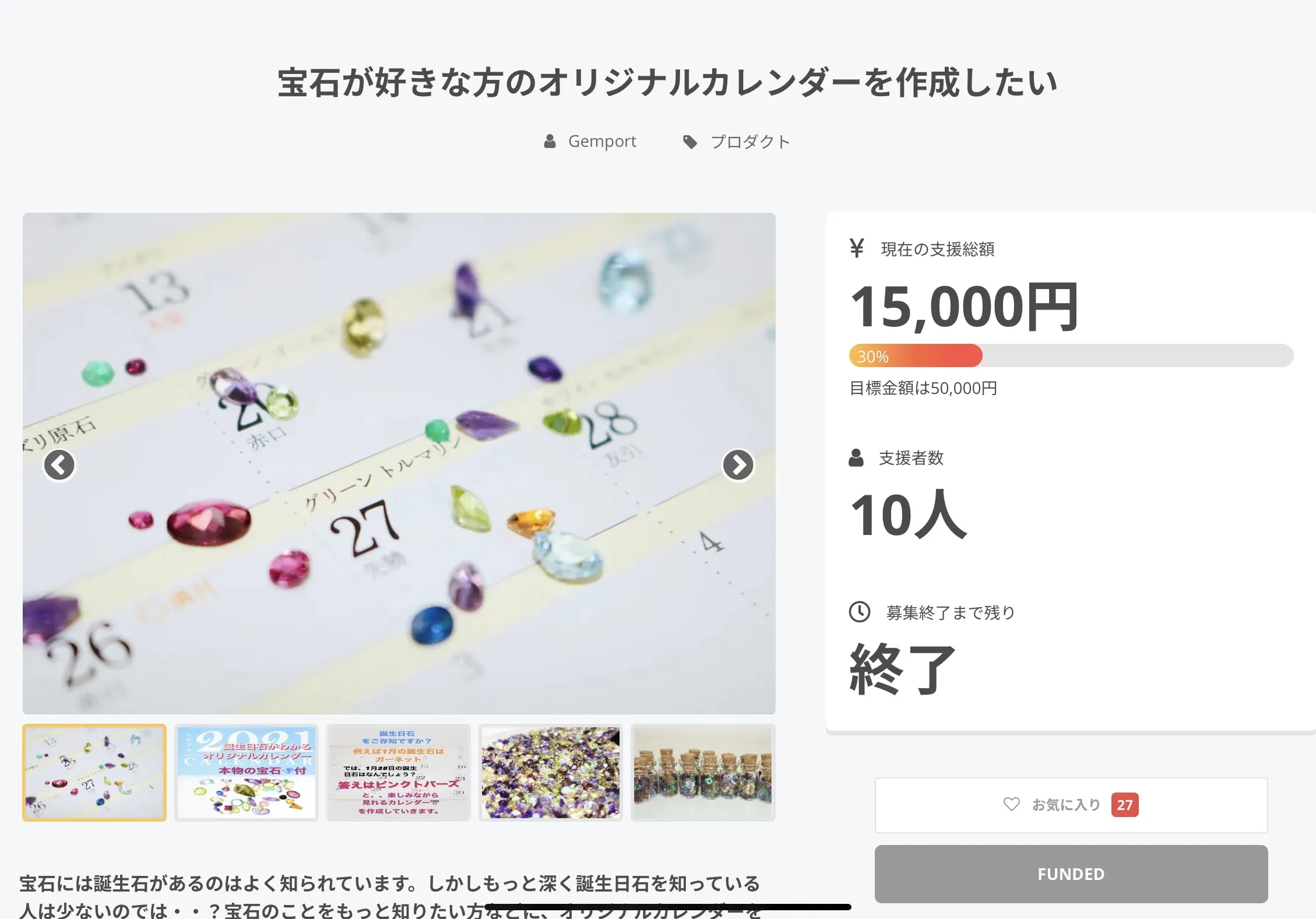Click the previous image arrow
1316x919 pixels.
[x=59, y=465]
